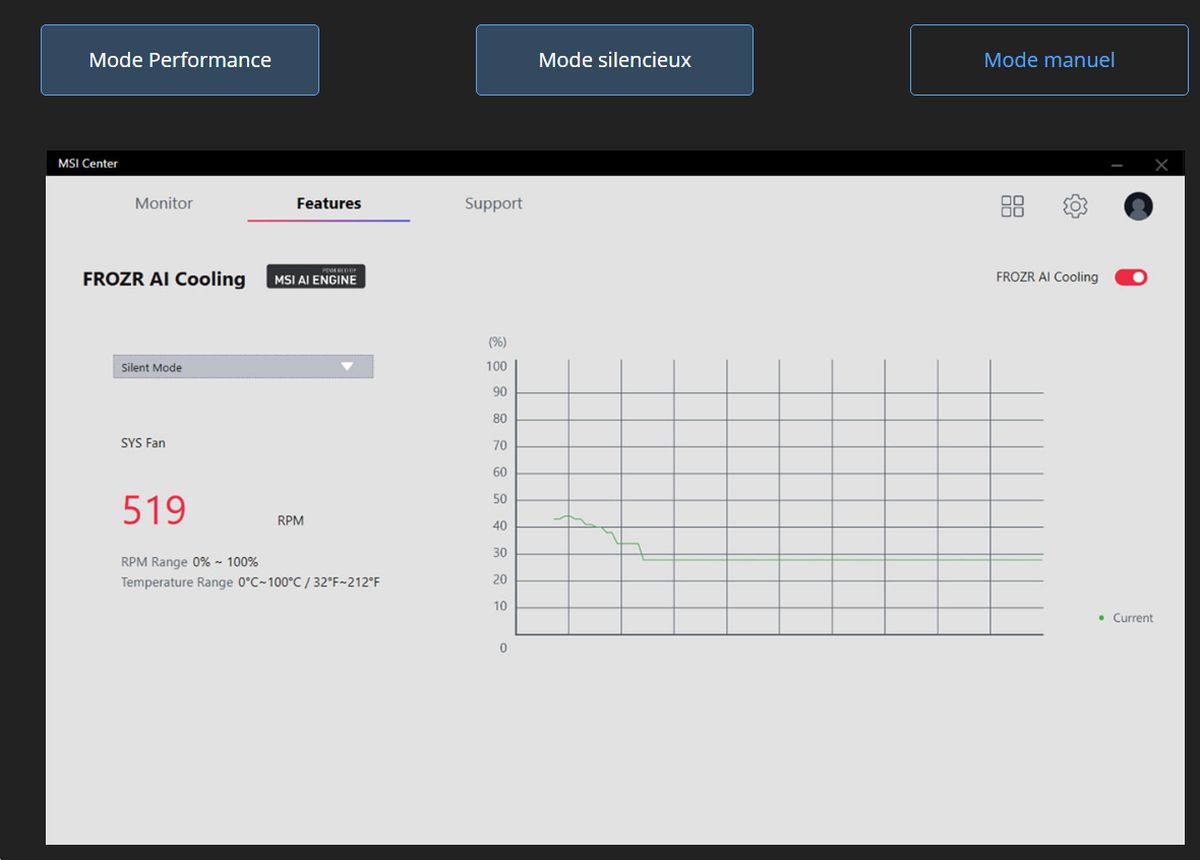Click the Mode silencieux button
This screenshot has height=860, width=1200.
(x=615, y=60)
